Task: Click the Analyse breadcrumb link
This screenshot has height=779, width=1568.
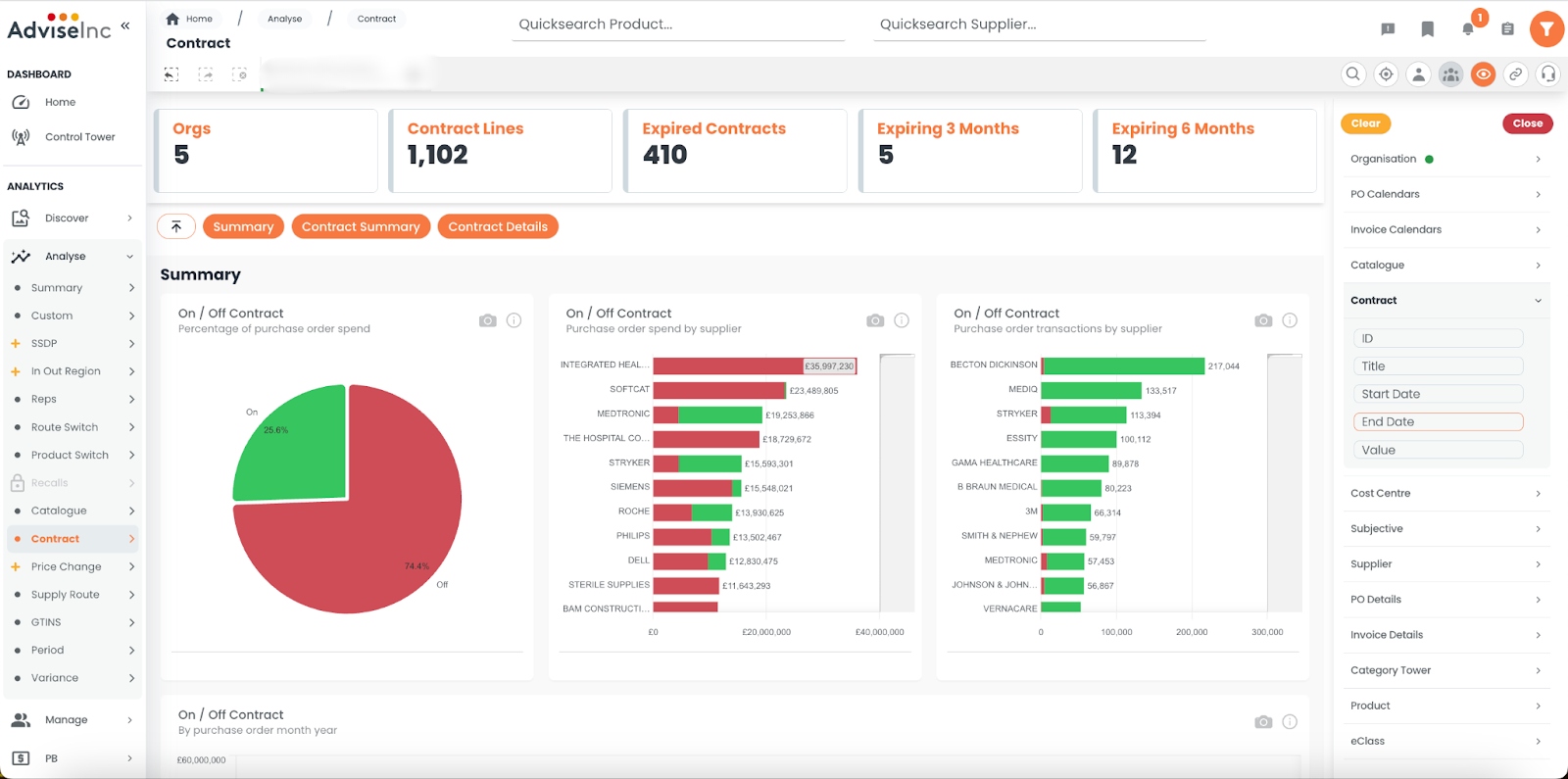Action: click(284, 19)
